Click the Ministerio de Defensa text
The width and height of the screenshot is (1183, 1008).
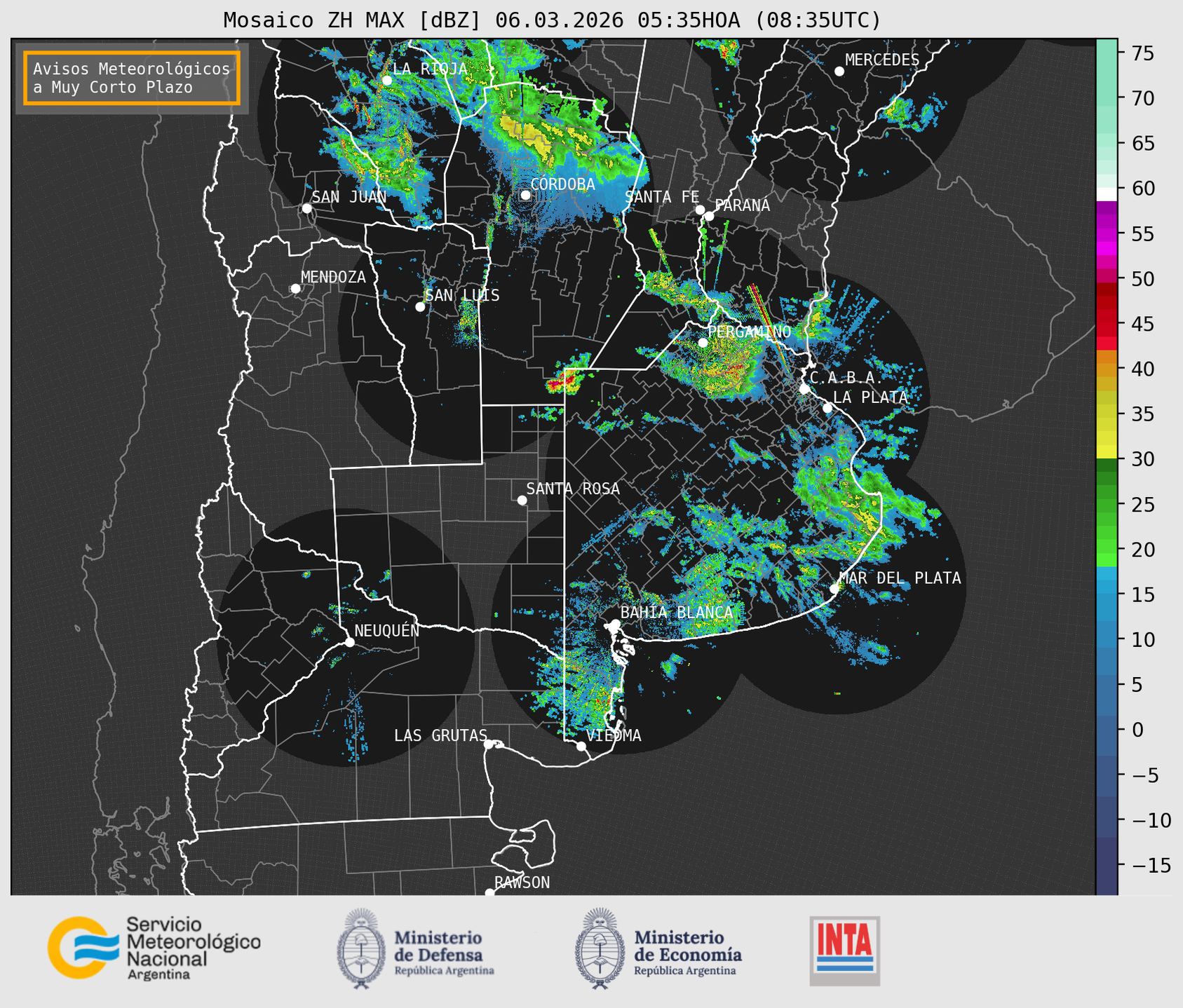point(444,953)
